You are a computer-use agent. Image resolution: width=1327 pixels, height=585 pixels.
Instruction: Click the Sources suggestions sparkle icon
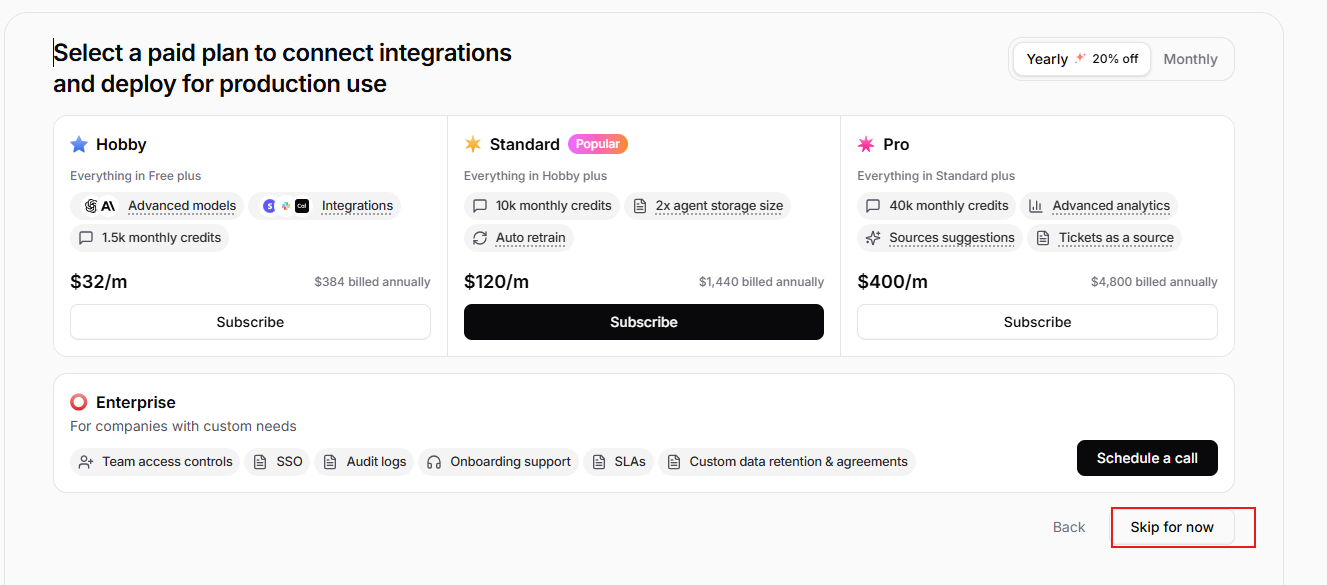(873, 238)
